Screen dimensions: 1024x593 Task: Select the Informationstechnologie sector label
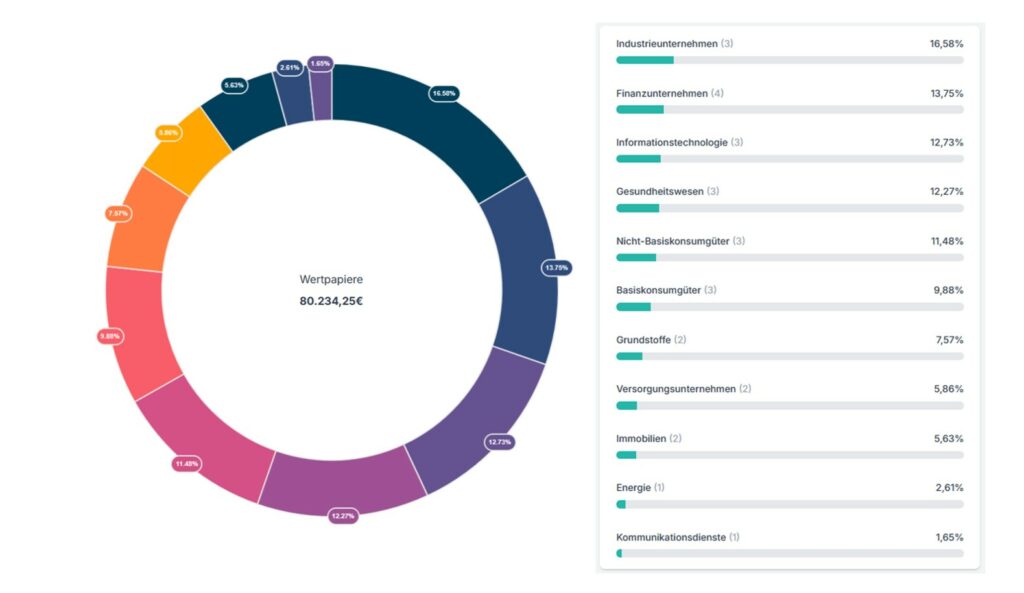click(671, 142)
